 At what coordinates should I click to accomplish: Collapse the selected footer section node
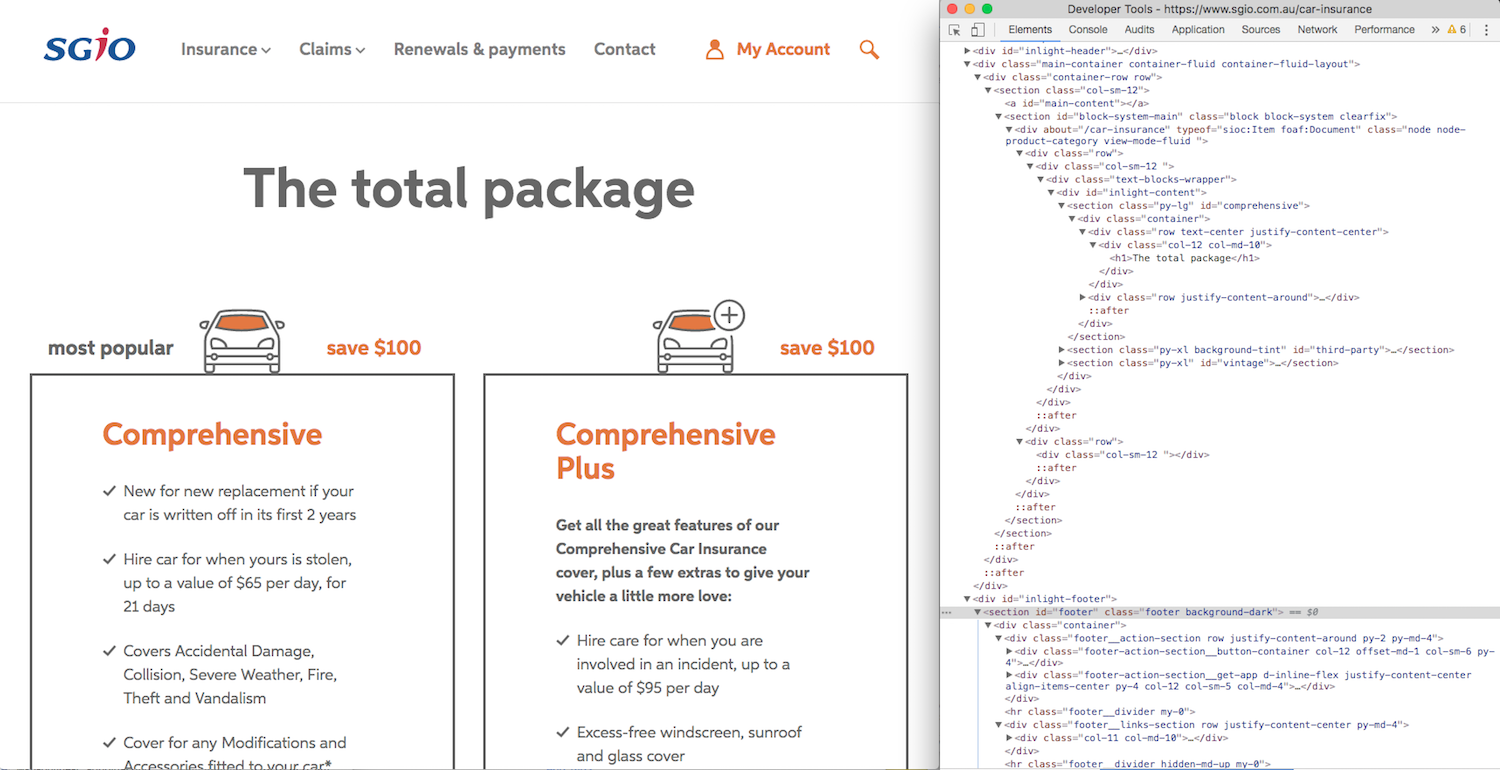pos(977,612)
